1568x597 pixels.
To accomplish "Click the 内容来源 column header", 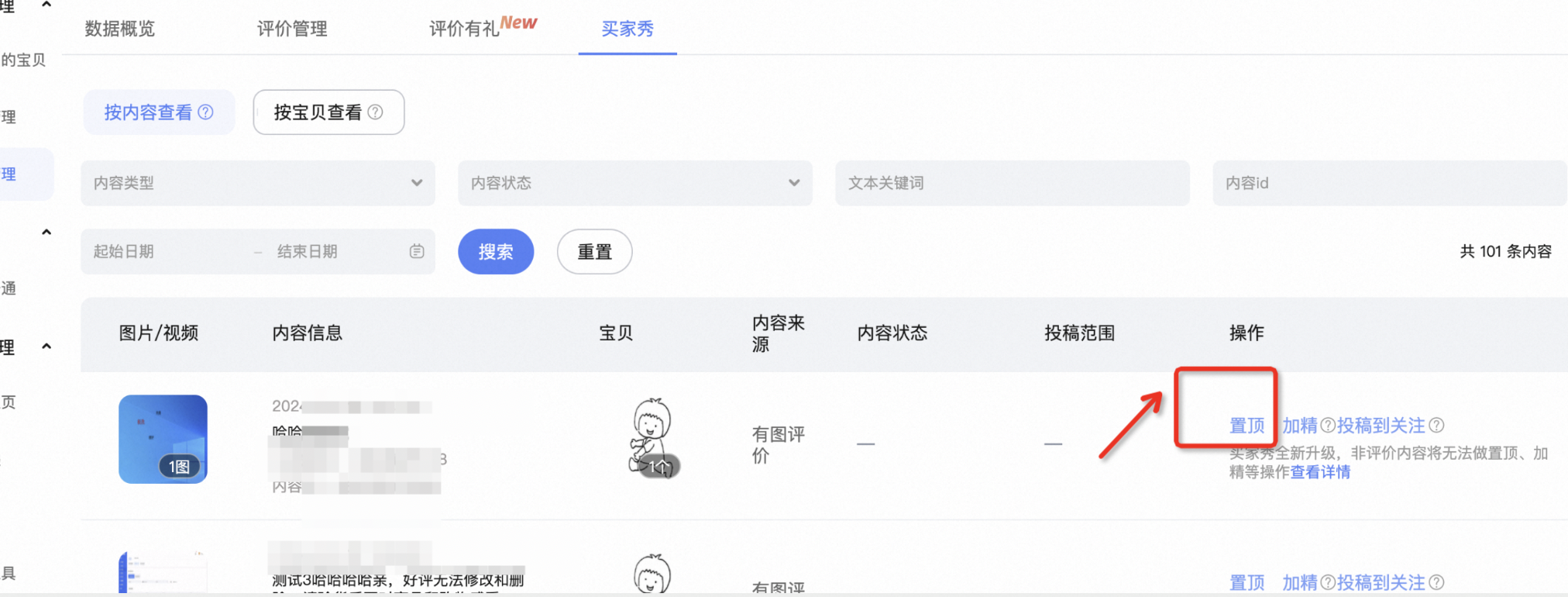I will (779, 333).
